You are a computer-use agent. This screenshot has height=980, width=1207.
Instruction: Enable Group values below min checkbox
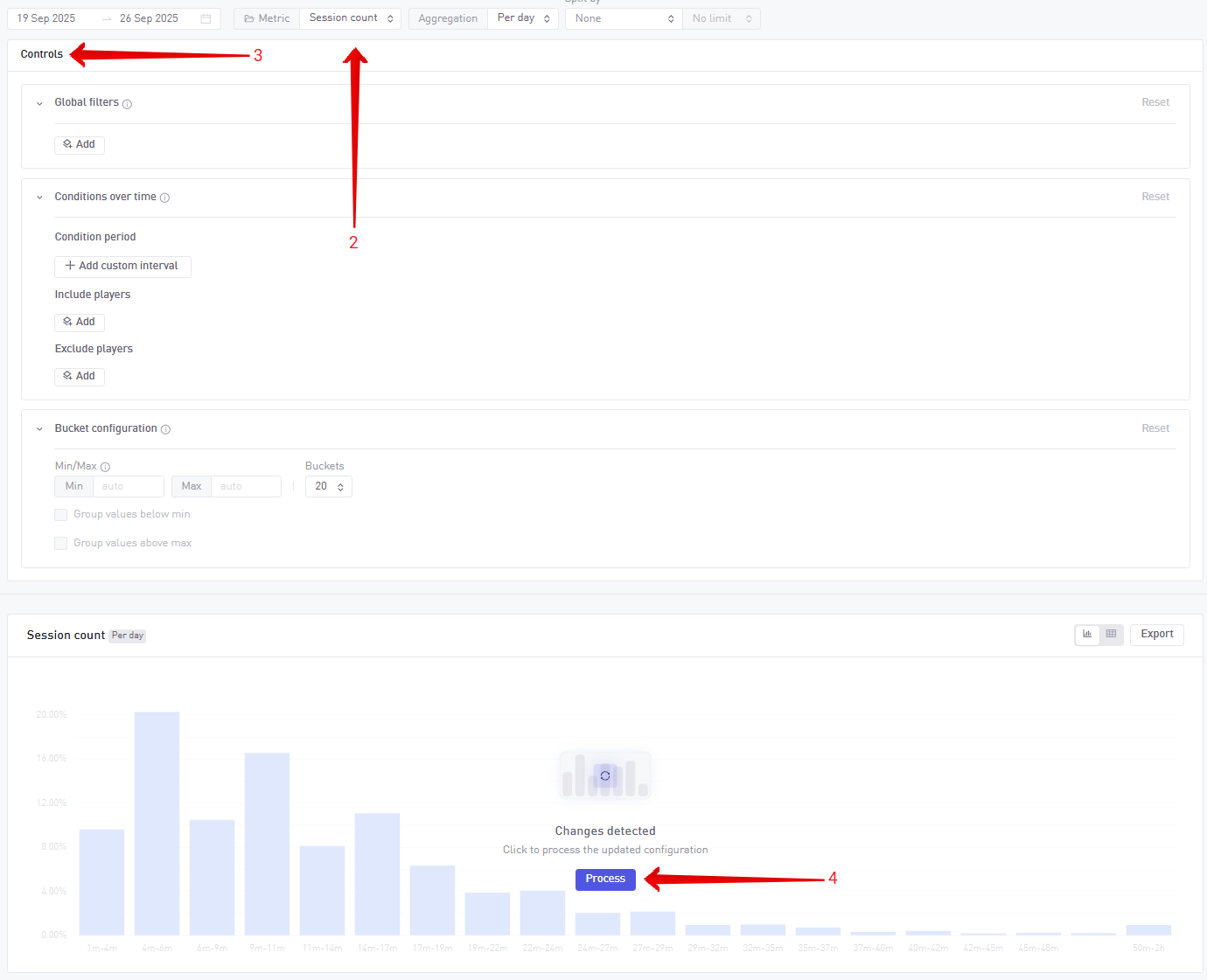pyautogui.click(x=61, y=515)
